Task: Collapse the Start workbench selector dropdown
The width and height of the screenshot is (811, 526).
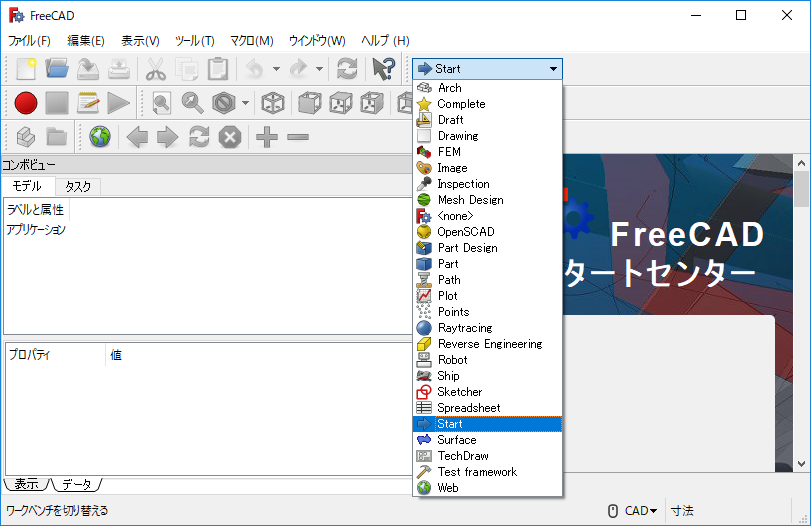Action: (x=487, y=69)
